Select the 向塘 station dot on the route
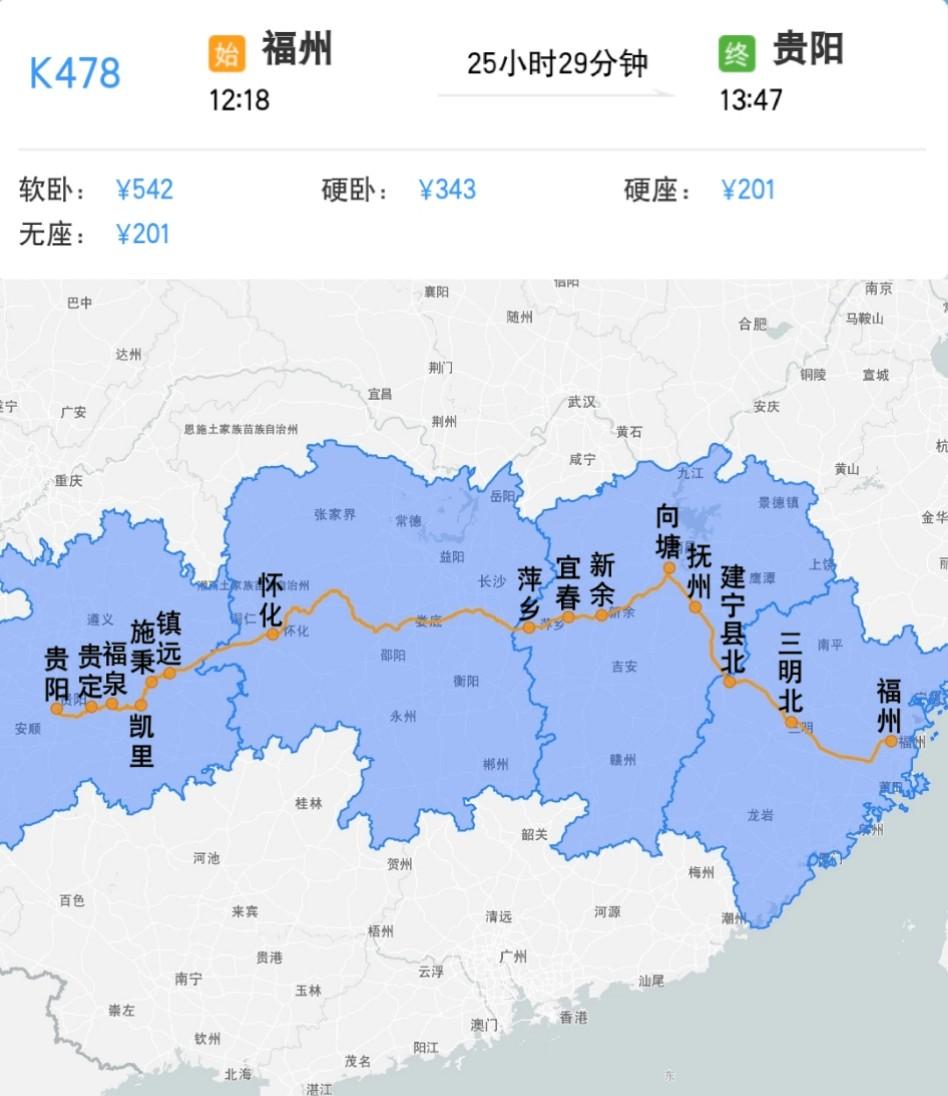Viewport: 948px width, 1096px height. tap(668, 567)
